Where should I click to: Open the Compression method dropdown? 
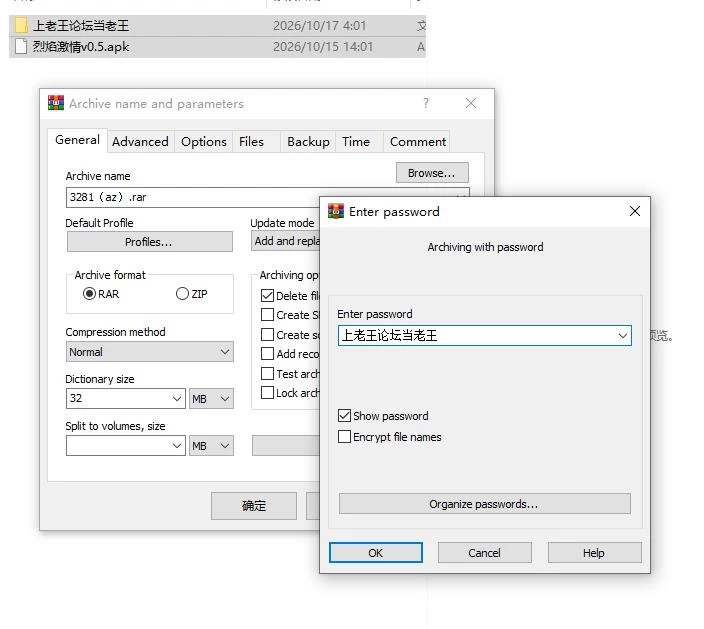[150, 352]
